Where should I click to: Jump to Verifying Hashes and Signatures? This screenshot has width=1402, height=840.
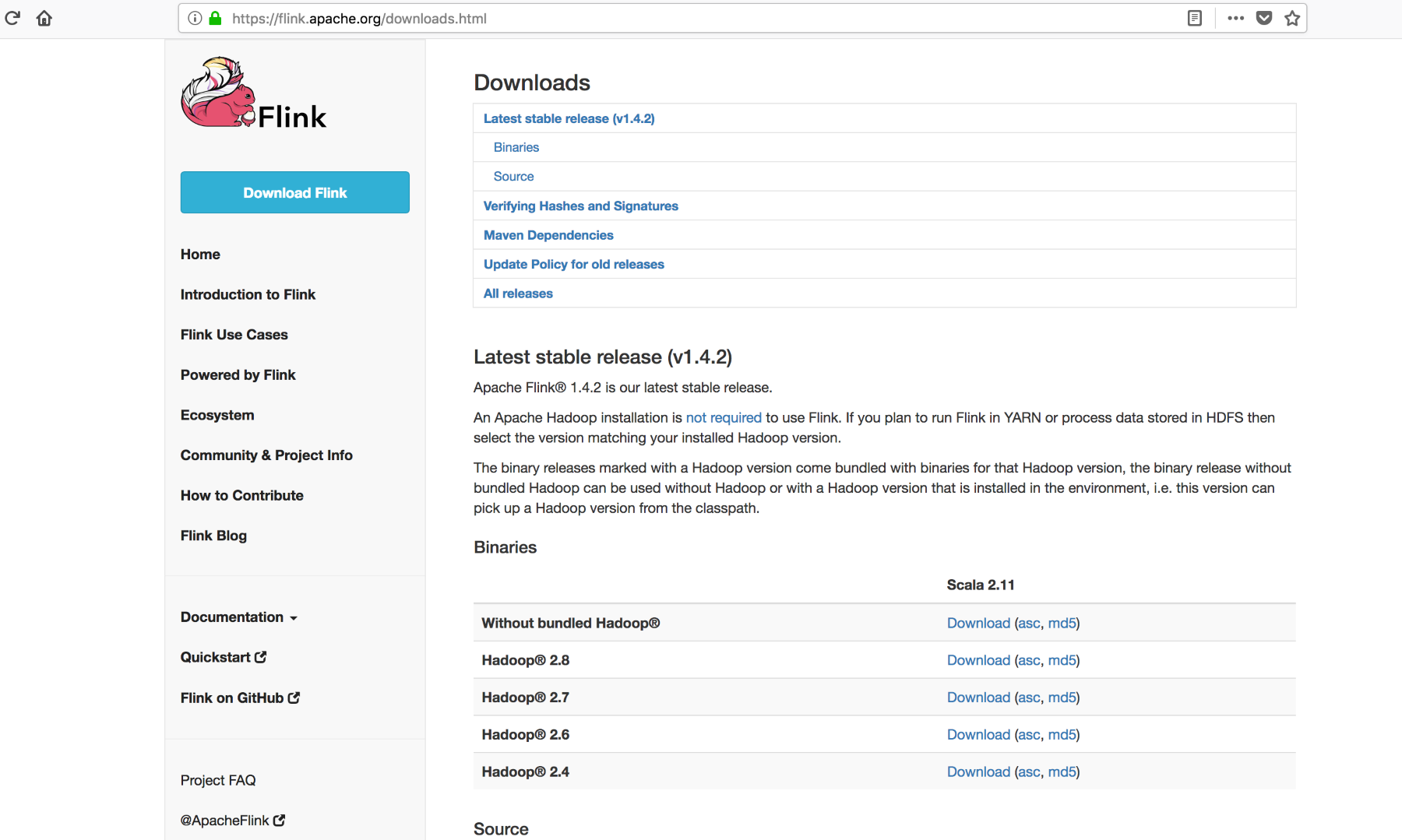click(581, 206)
